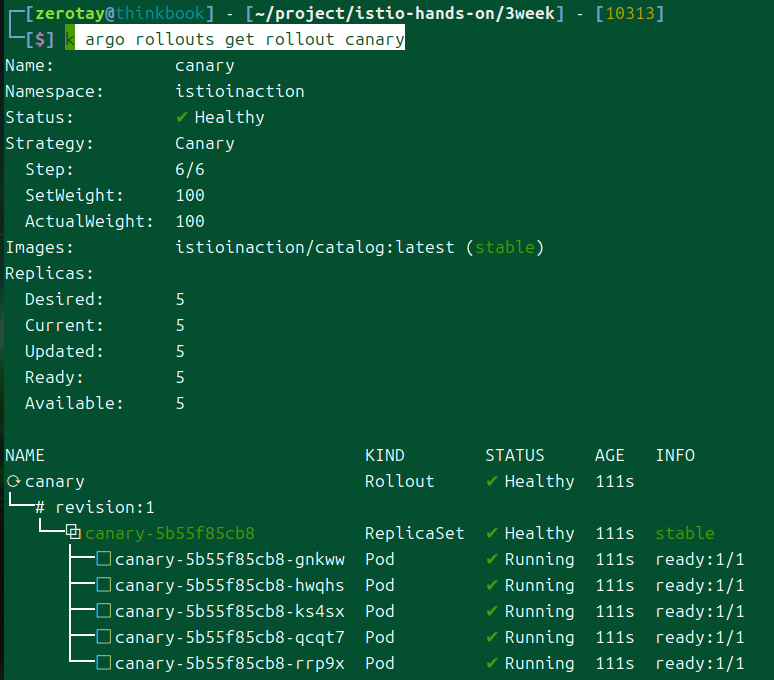Click the green 'k' at the command start
The height and width of the screenshot is (680, 774).
pyautogui.click(x=70, y=38)
